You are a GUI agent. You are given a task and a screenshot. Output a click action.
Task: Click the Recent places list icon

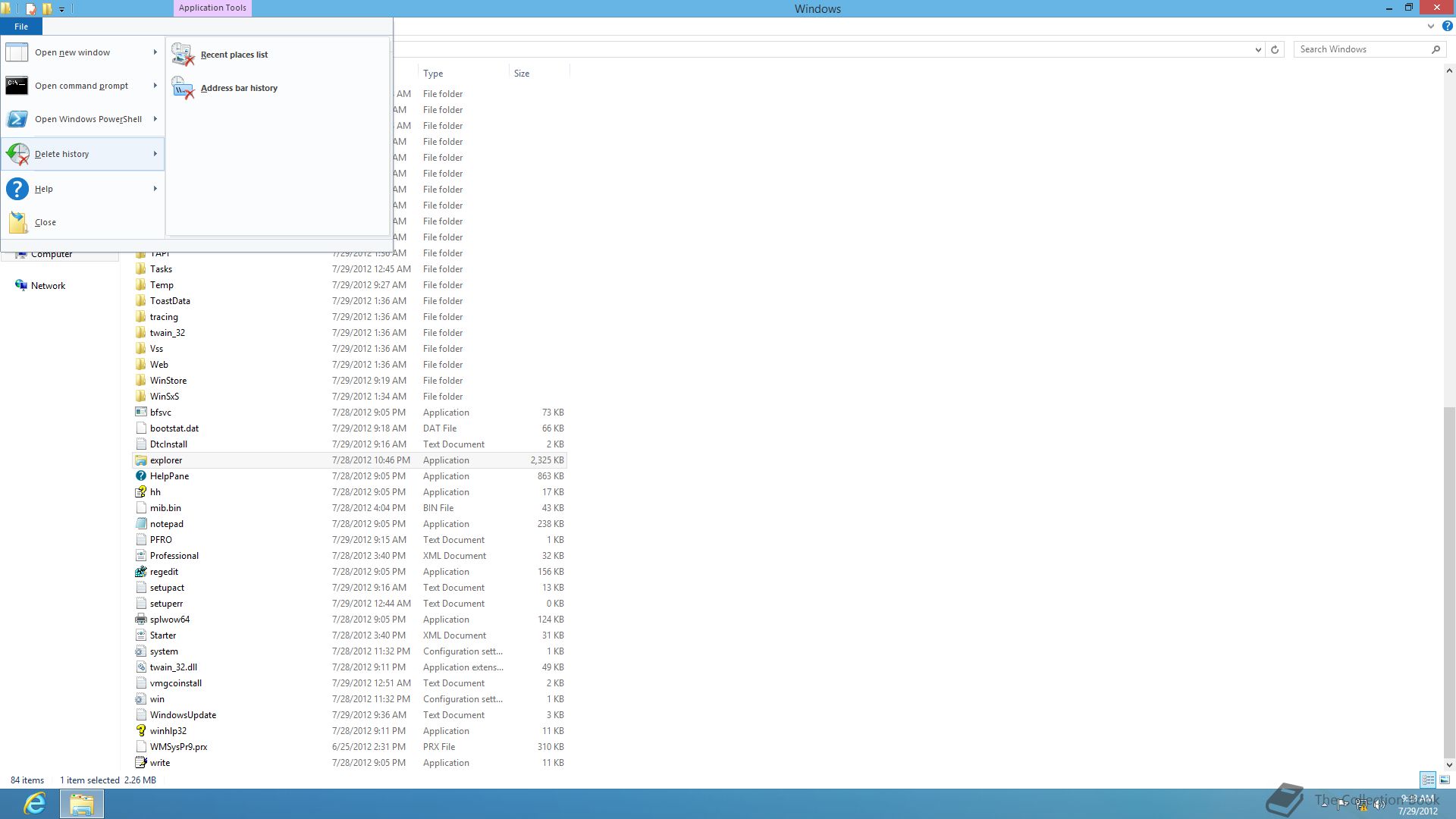[183, 55]
